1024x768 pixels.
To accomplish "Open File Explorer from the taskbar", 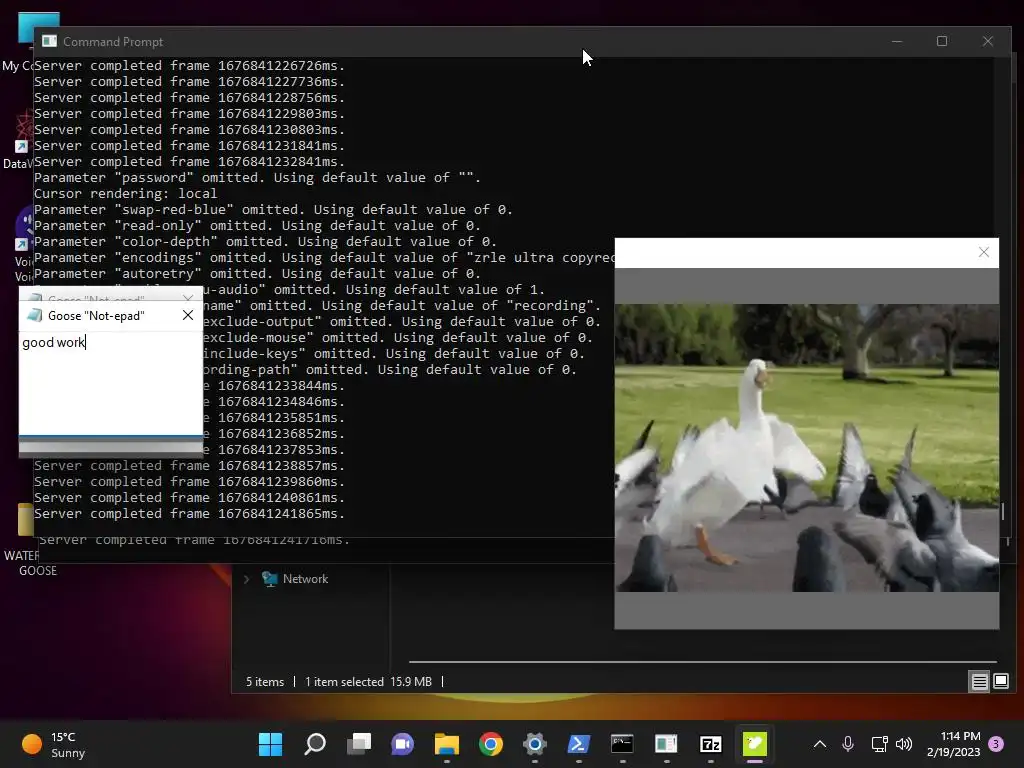I will point(447,744).
